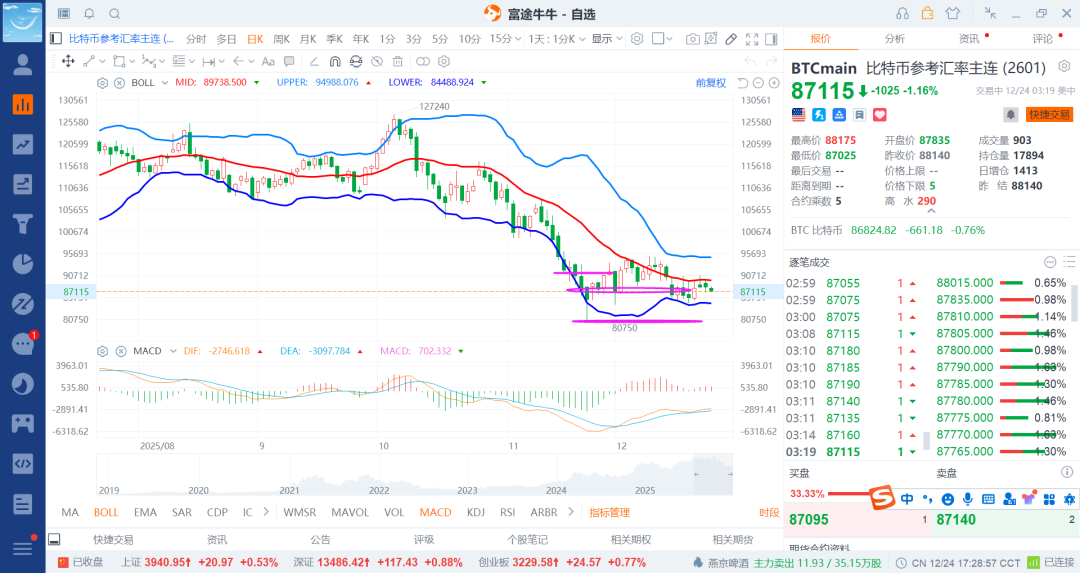Click the 前复权 adjustment setting
This screenshot has height=573, width=1080.
pos(711,82)
